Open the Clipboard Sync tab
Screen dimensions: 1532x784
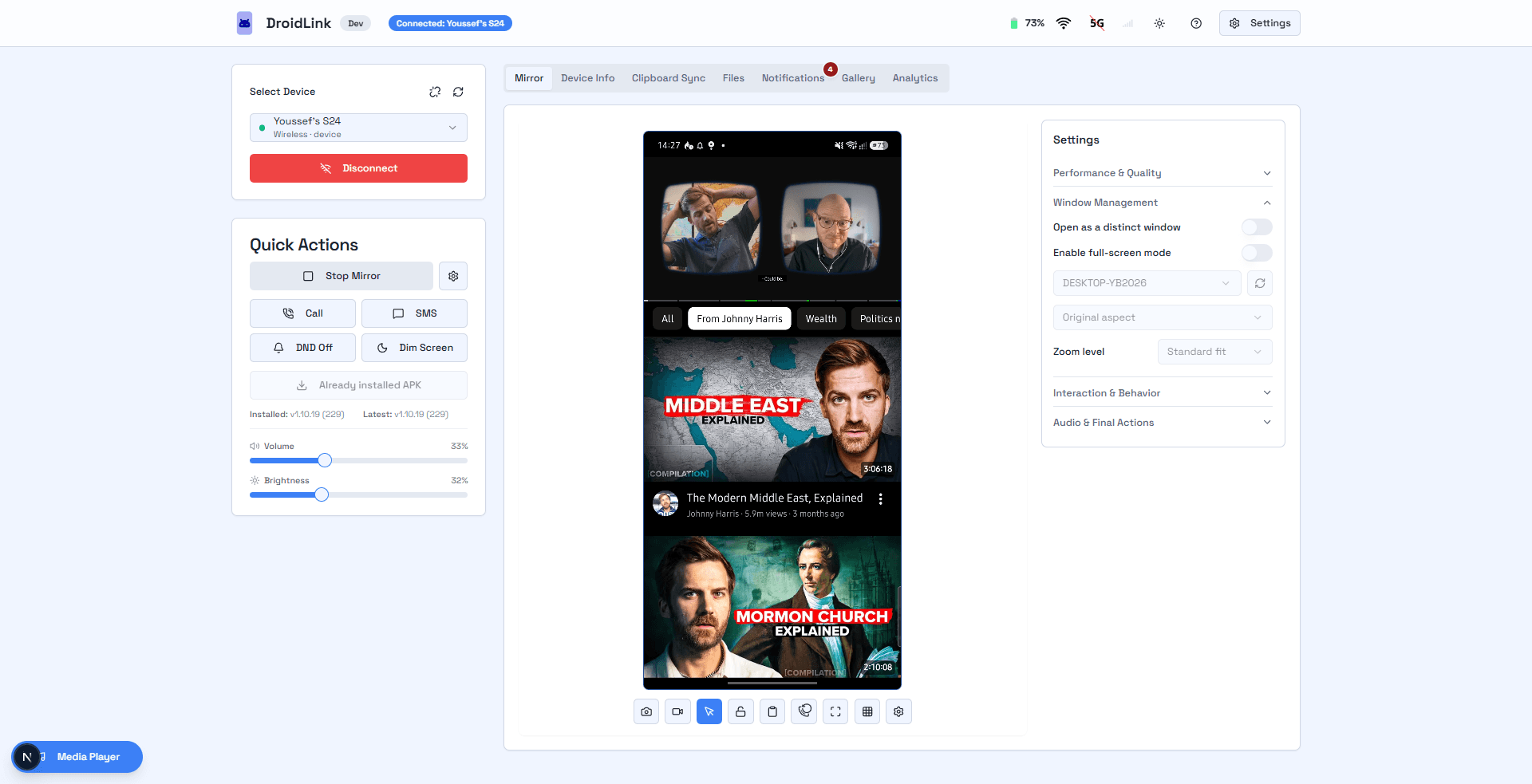pyautogui.click(x=669, y=78)
